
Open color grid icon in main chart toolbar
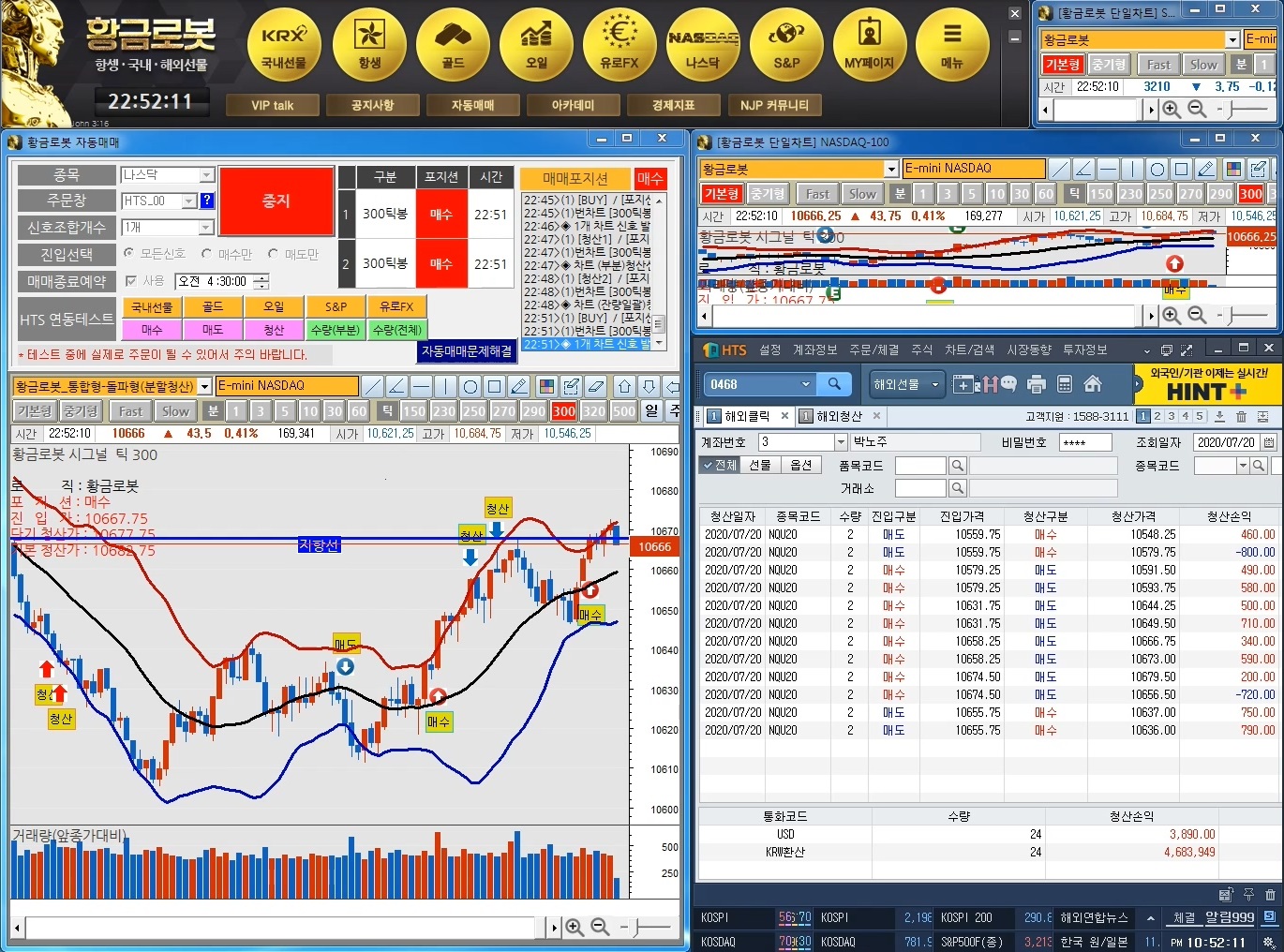[x=546, y=386]
